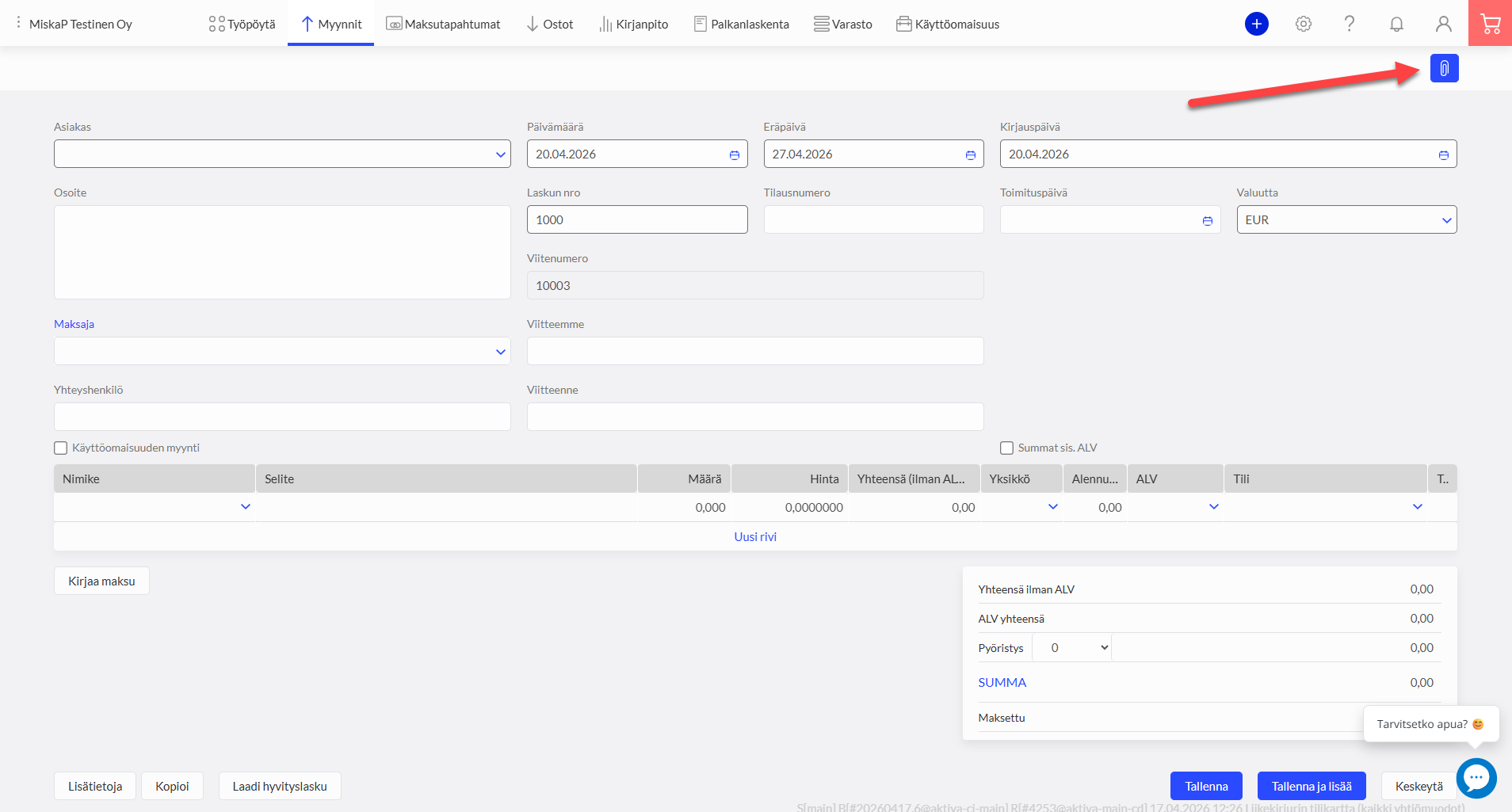This screenshot has width=1512, height=812.
Task: Focus the Yhteyshenkilö field
Action: 282,417
